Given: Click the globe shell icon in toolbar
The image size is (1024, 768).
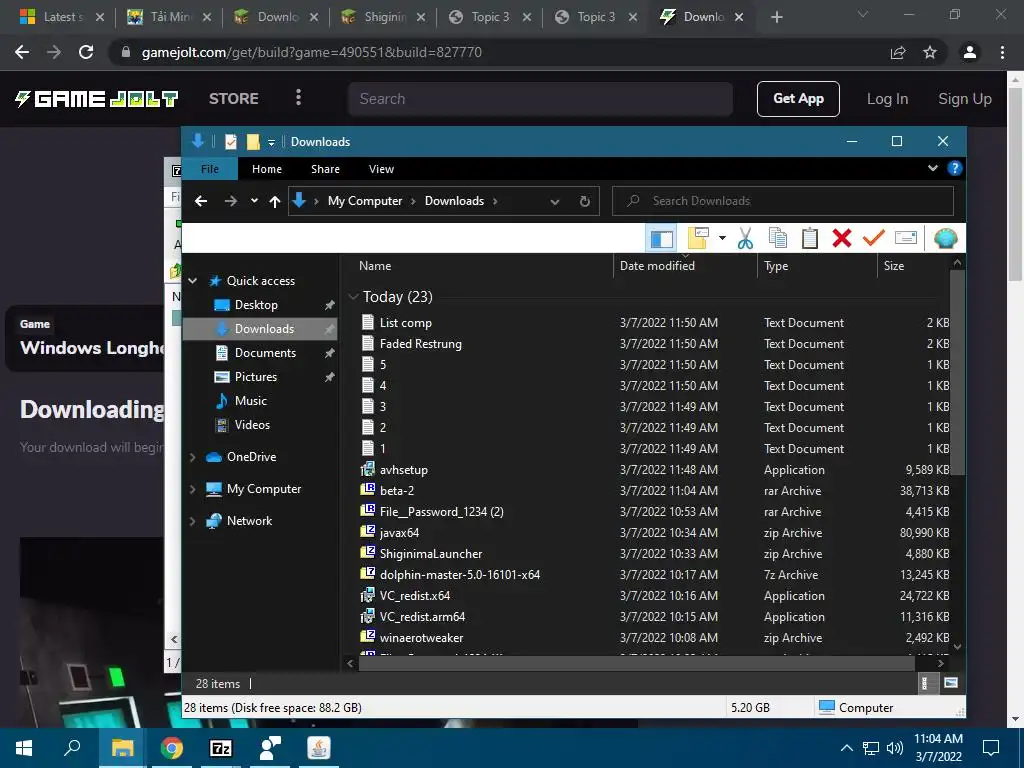Looking at the screenshot, I should (x=945, y=238).
